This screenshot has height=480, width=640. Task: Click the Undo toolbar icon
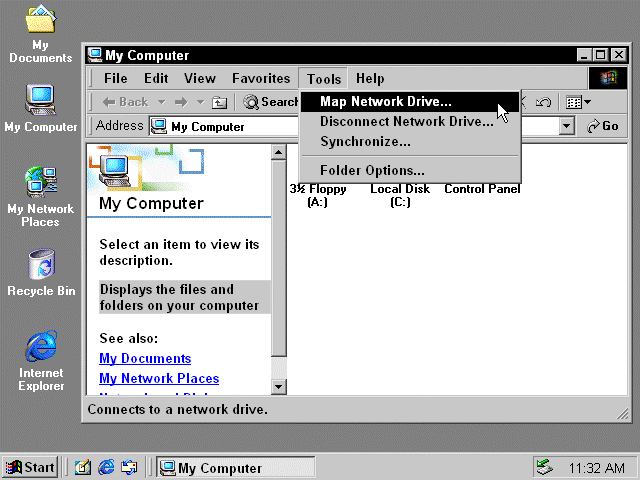click(543, 102)
